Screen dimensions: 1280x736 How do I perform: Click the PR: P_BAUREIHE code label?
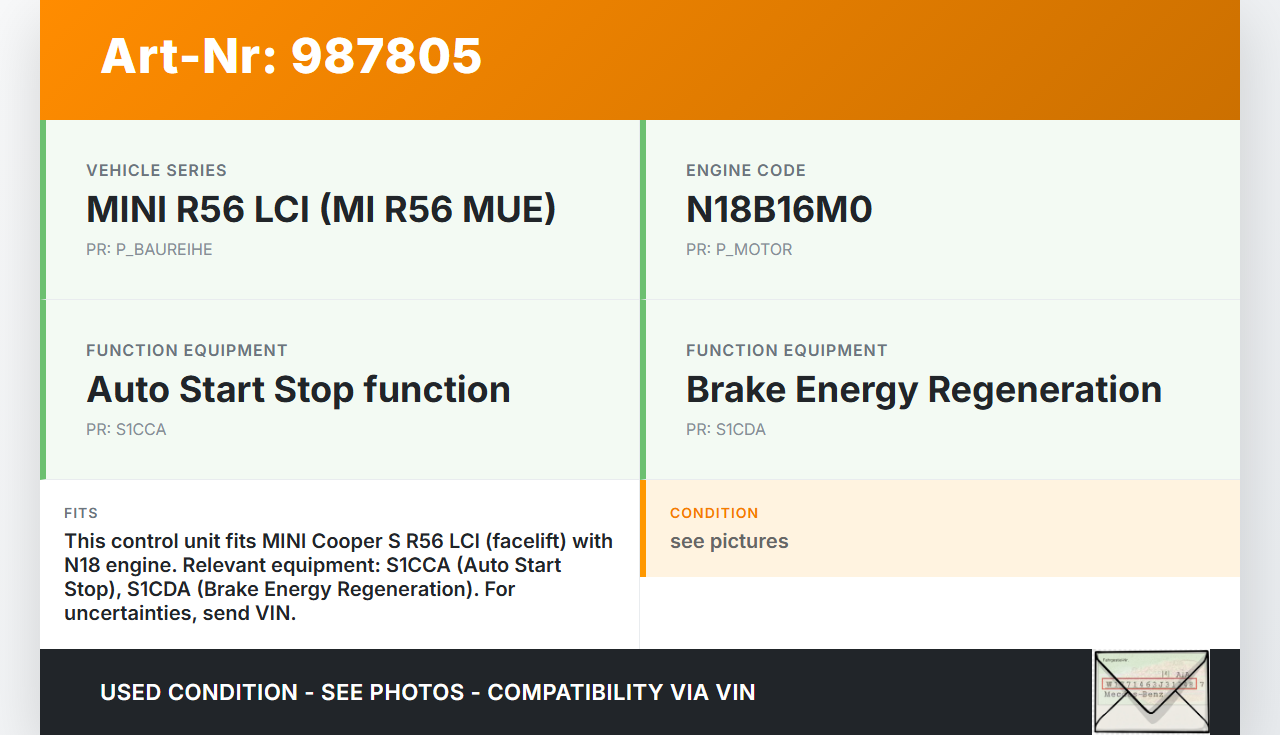[x=149, y=249]
